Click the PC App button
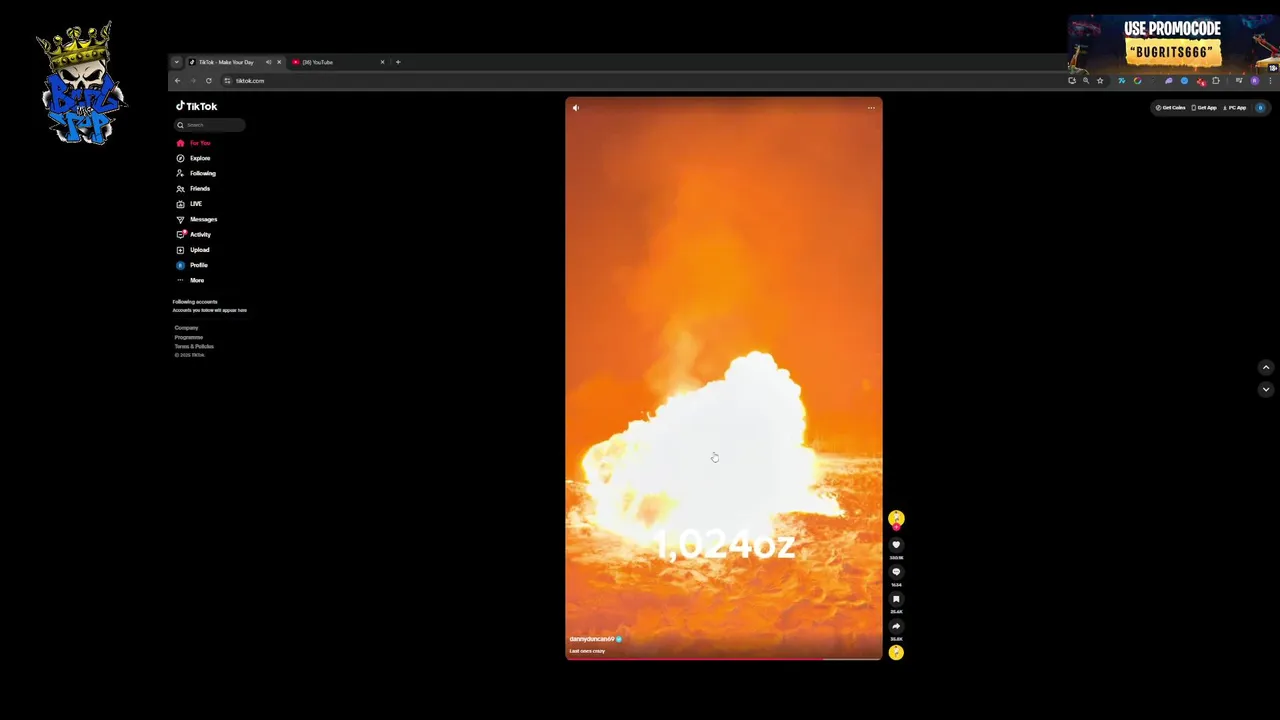1280x720 pixels. pyautogui.click(x=1235, y=108)
